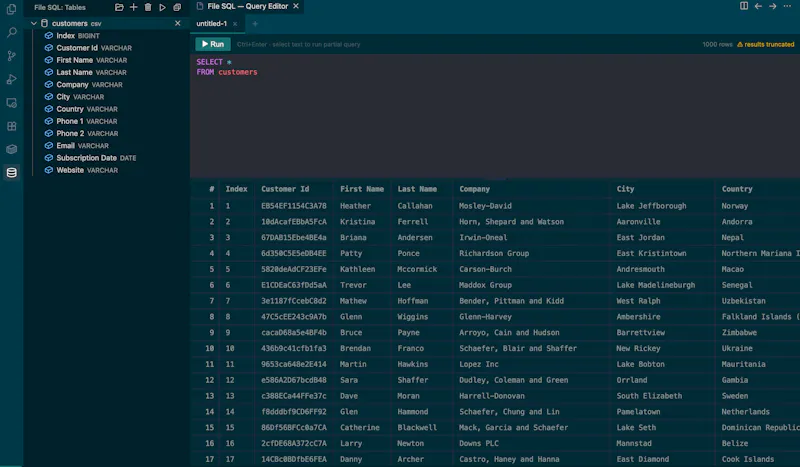
Task: Click the trash icon in Tables header
Action: (x=147, y=7)
